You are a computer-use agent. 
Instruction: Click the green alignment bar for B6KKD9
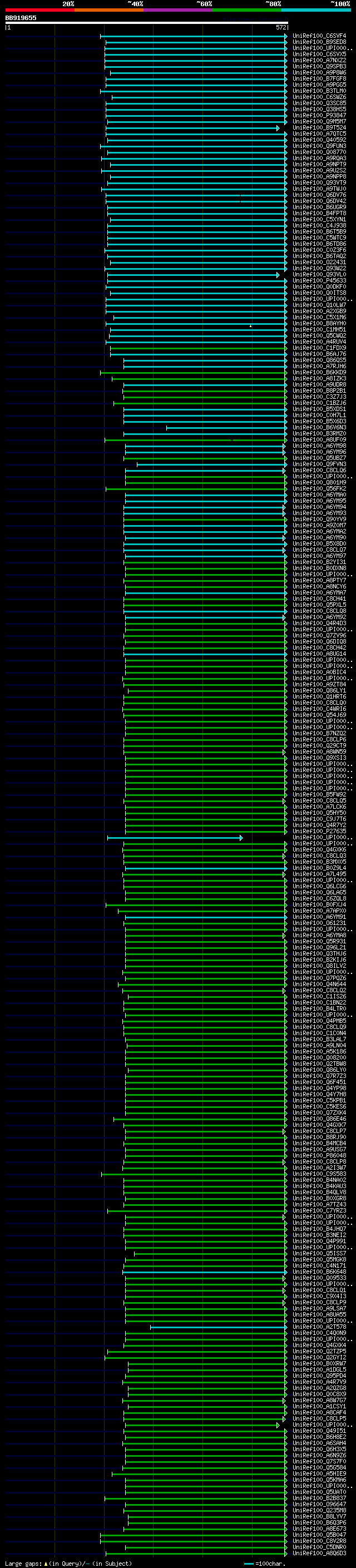click(x=194, y=373)
